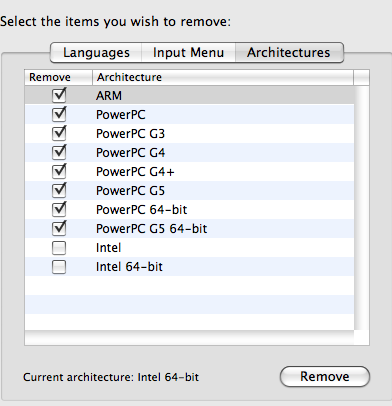Uncheck PowerPC 64-bit checkbox
This screenshot has height=406, width=392.
coord(59,210)
